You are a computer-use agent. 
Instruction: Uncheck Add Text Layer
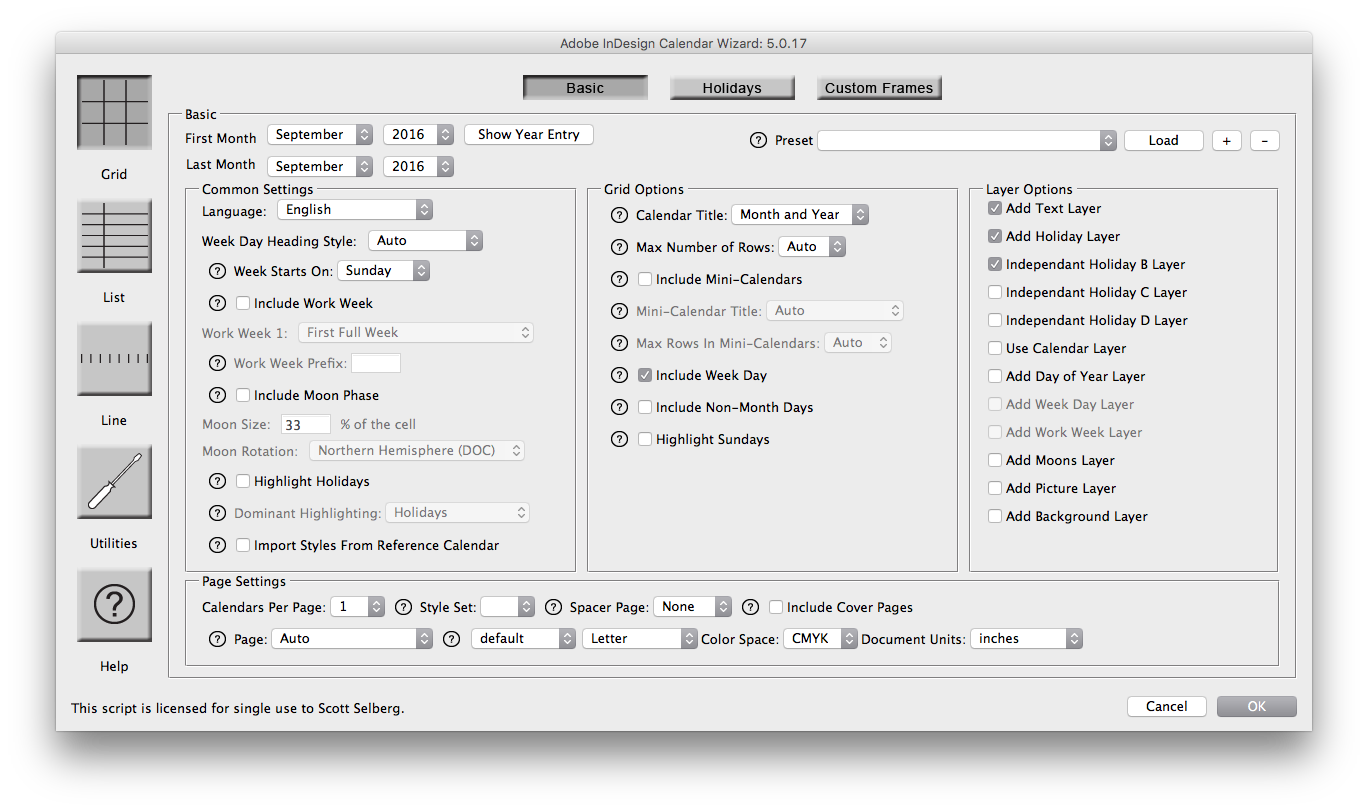[995, 208]
